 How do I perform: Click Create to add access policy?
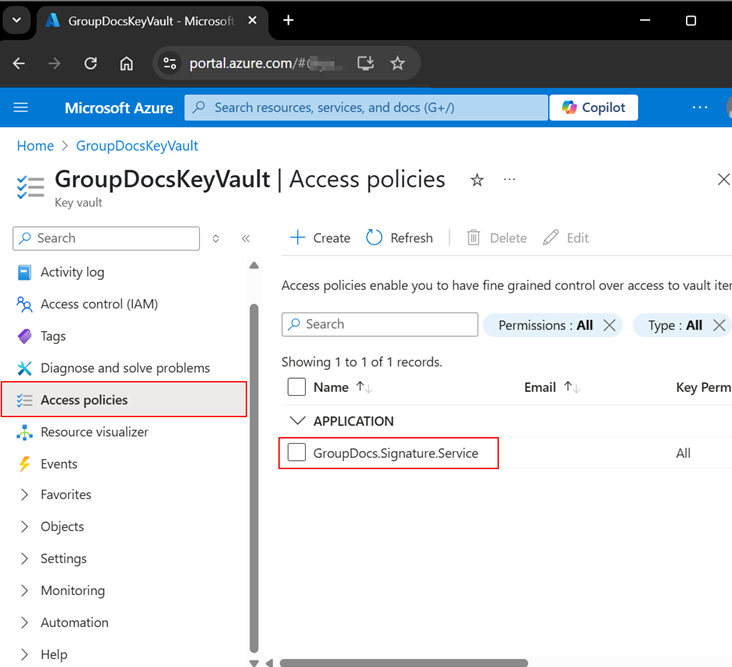(x=320, y=238)
